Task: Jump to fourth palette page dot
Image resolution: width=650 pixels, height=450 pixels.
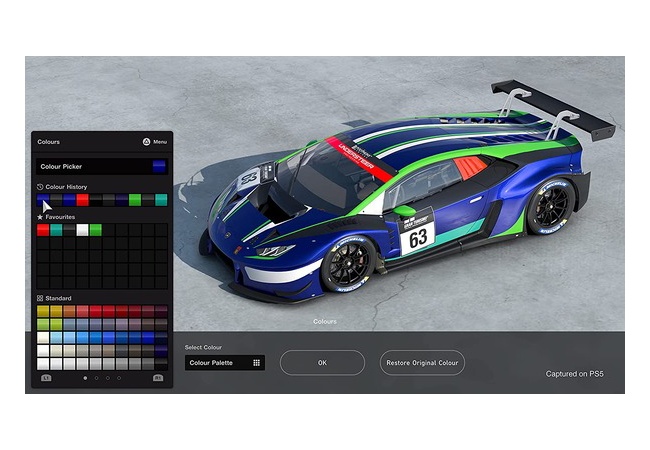Action: pos(119,378)
